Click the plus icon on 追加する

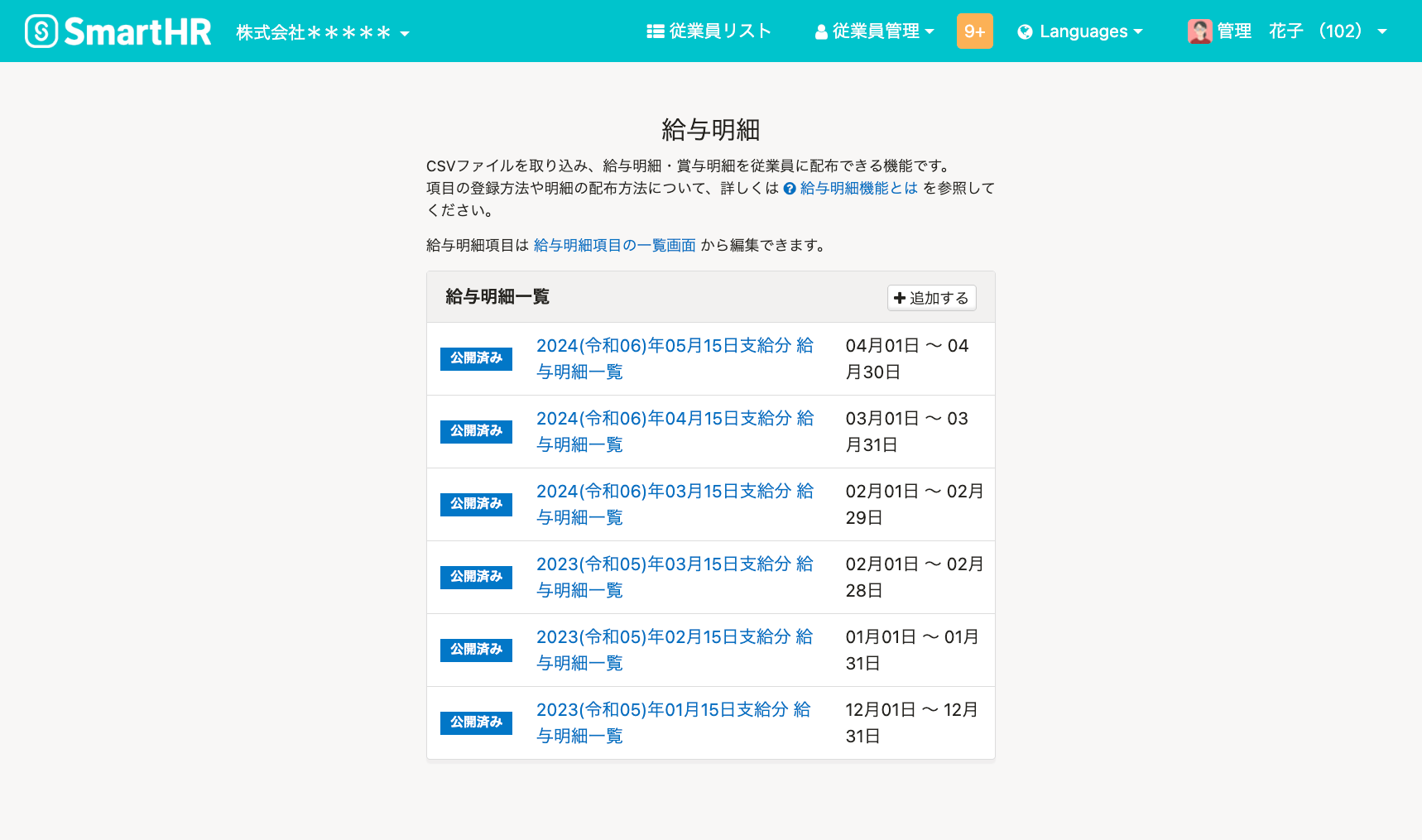pos(900,298)
